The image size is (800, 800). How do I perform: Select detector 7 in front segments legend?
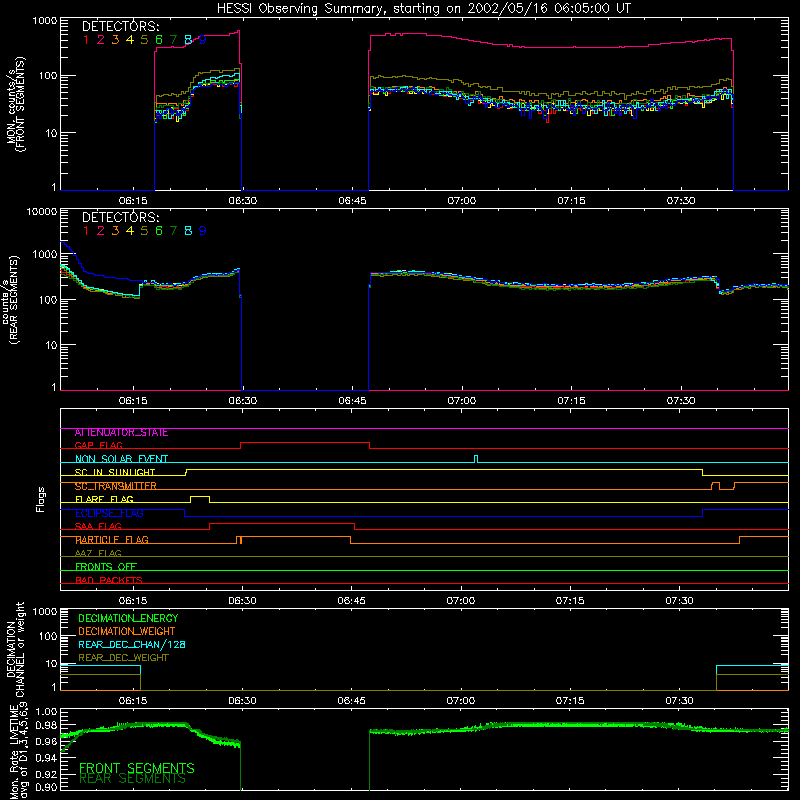(173, 39)
